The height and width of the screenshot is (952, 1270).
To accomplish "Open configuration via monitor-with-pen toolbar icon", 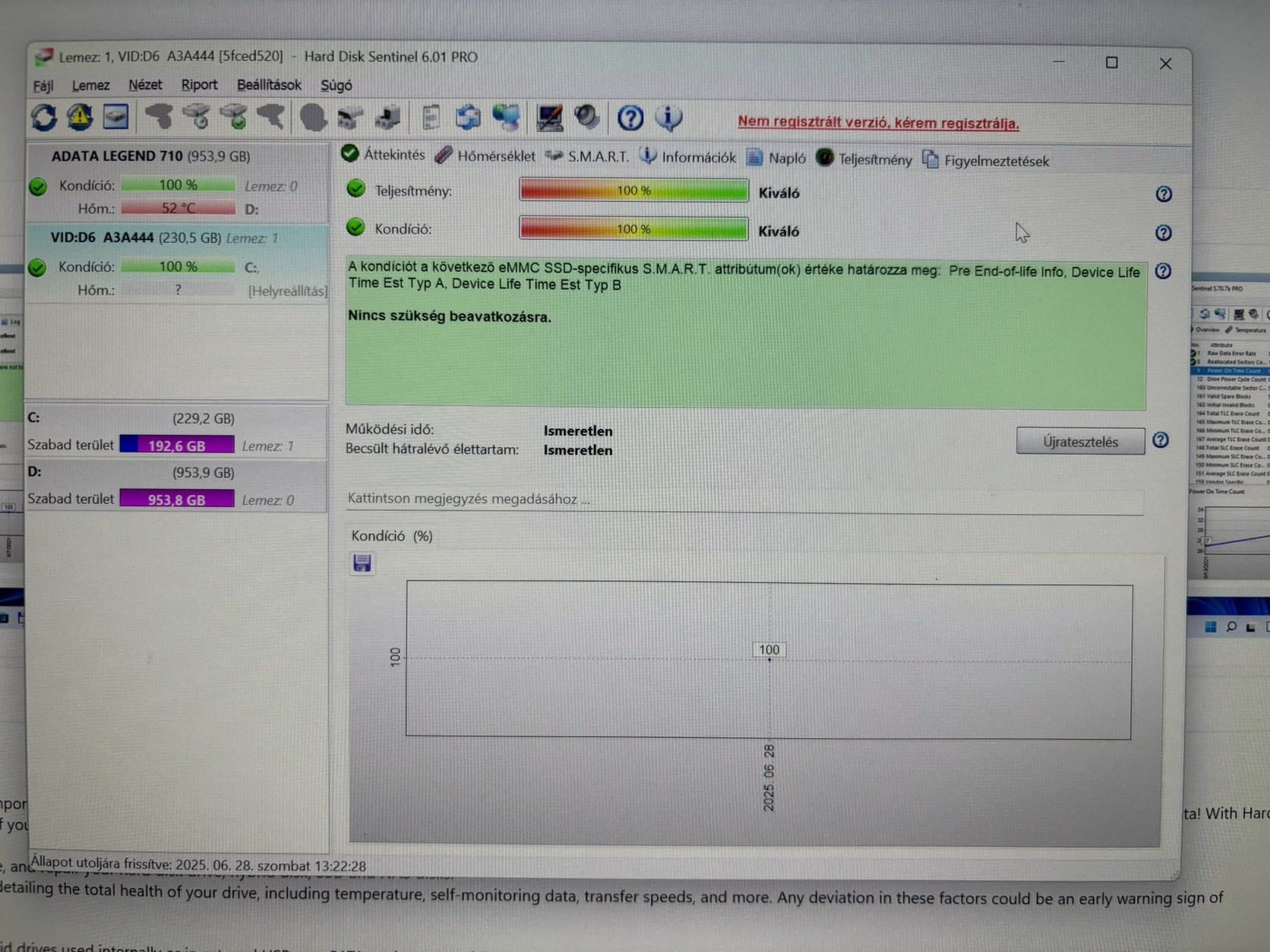I will pyautogui.click(x=549, y=118).
